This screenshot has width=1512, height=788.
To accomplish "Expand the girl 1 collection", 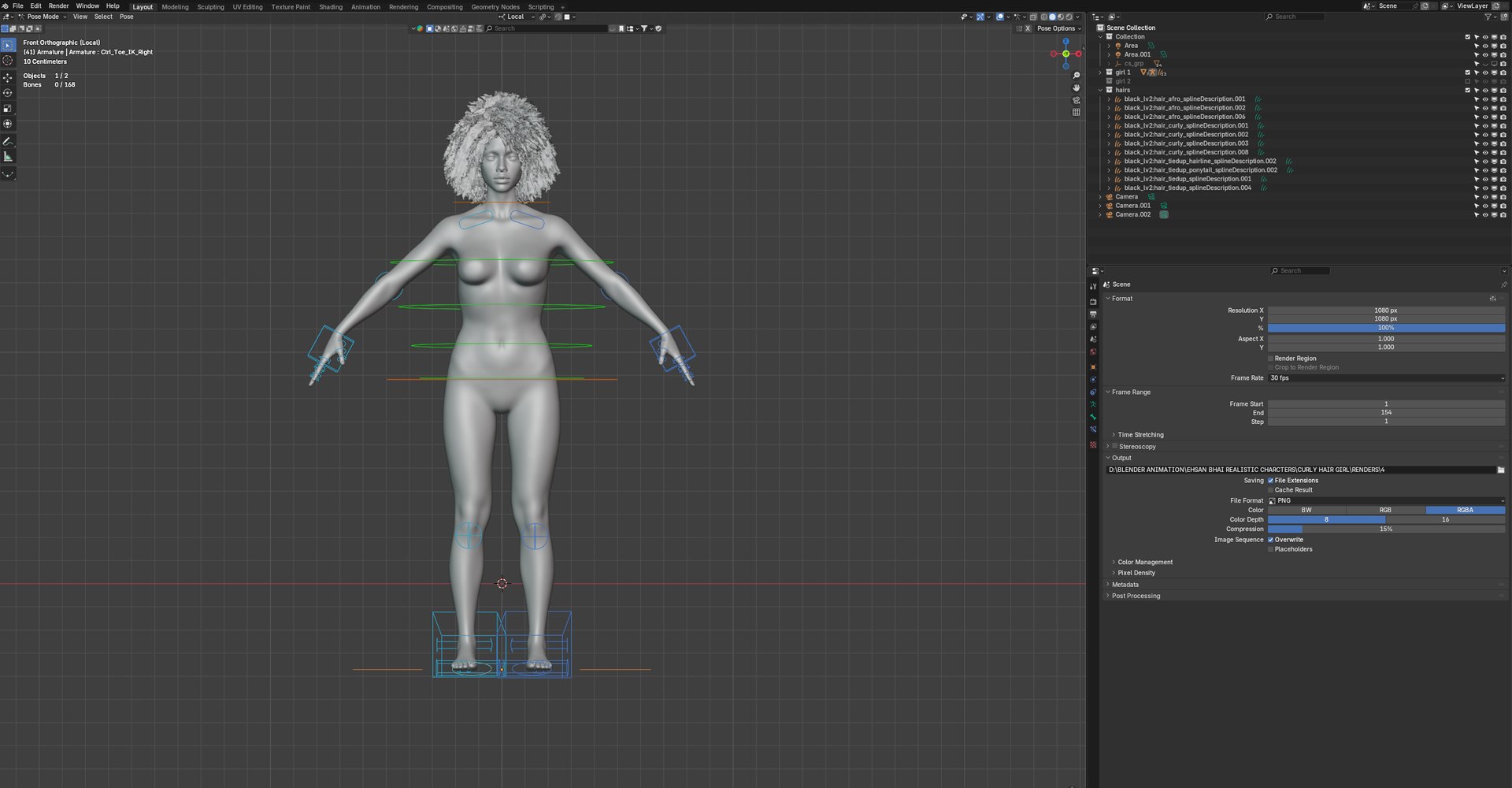I will [x=1101, y=72].
